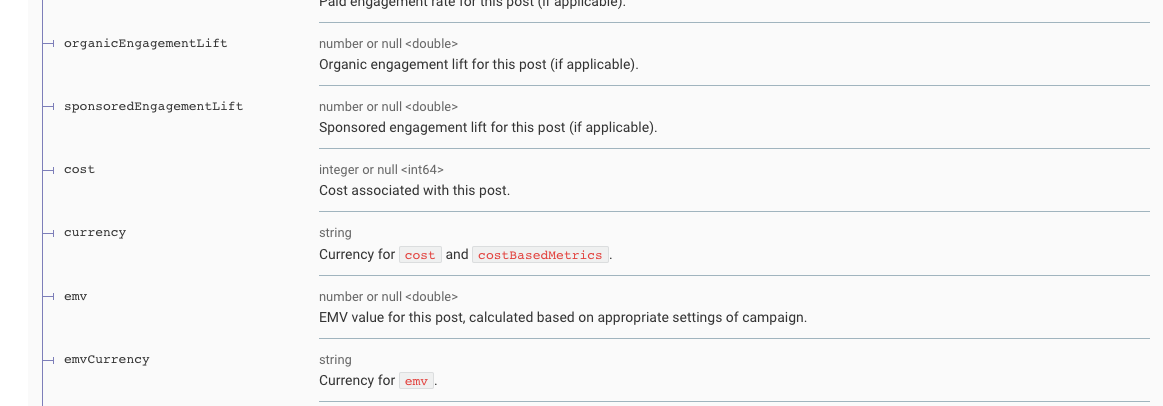The height and width of the screenshot is (406, 1163).
Task: Click the 'Cost associated with this post.' description
Action: pos(414,190)
